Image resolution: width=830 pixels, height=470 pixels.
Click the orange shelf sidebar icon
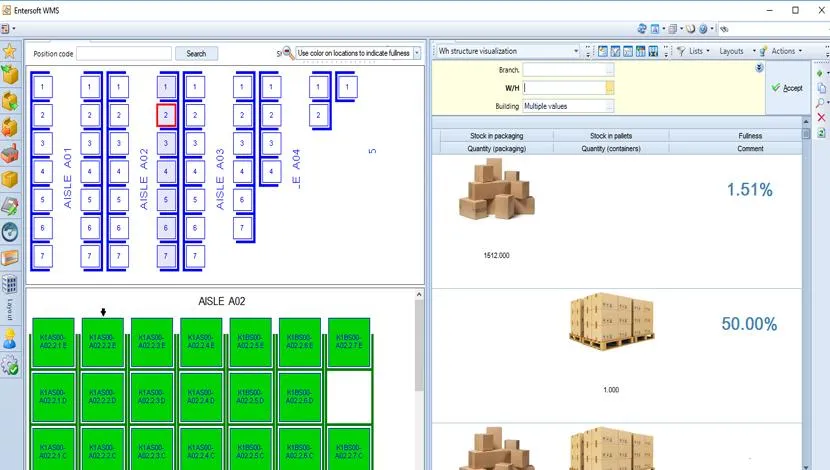[x=10, y=258]
